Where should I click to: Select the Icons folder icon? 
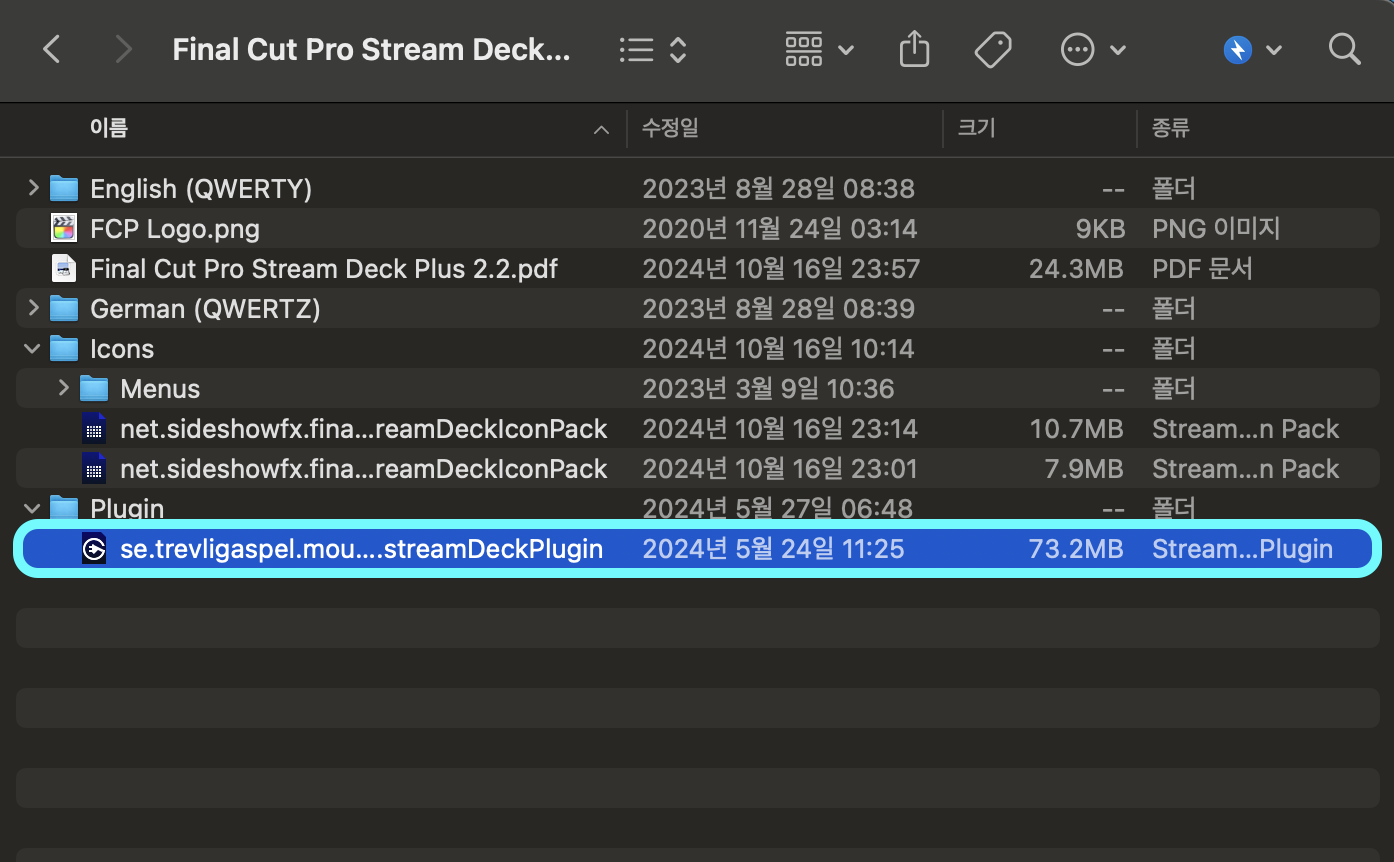click(64, 348)
